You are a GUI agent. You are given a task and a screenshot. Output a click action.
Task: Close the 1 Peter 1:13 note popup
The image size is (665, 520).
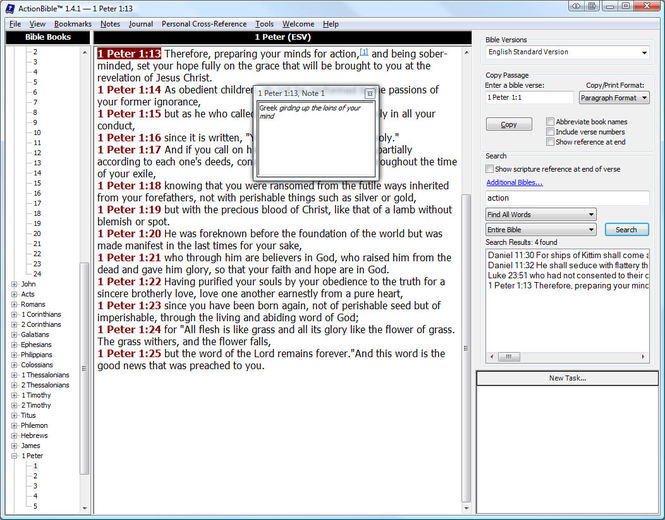tap(369, 93)
